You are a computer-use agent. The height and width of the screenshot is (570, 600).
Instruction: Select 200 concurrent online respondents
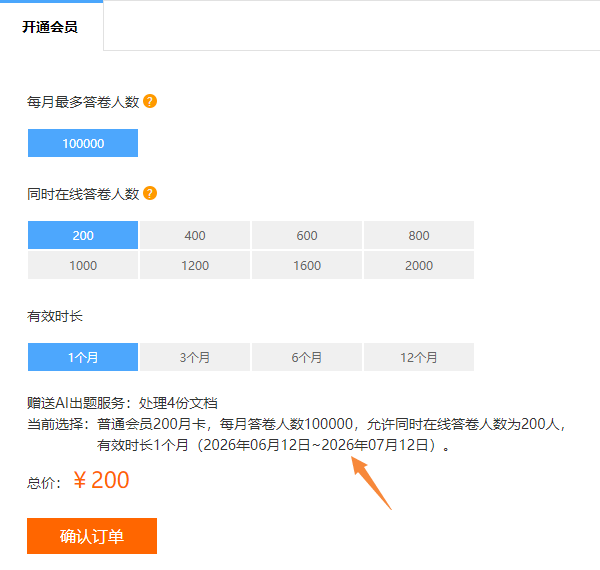(x=83, y=235)
